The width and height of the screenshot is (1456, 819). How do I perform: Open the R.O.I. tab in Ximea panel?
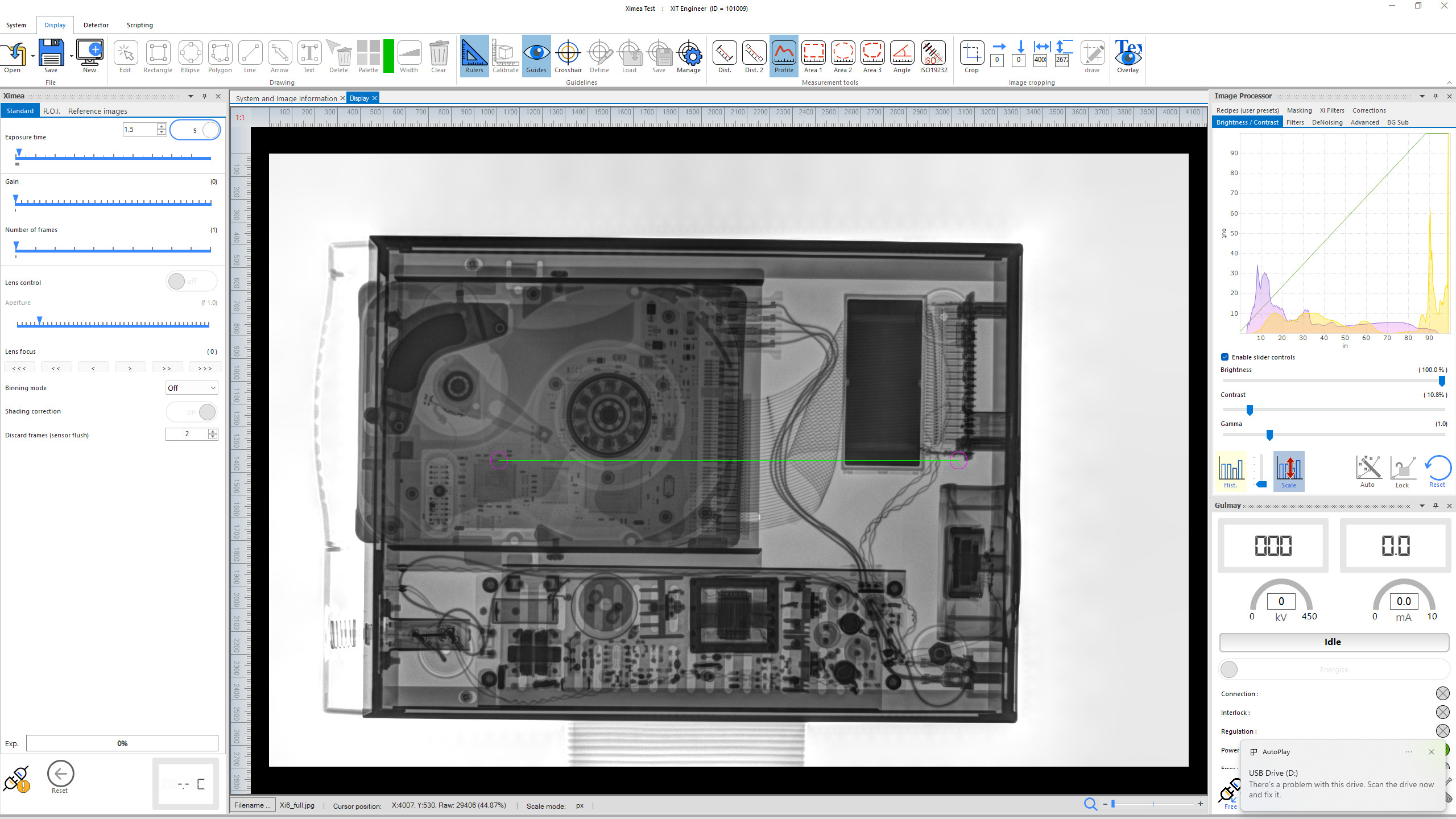tap(52, 111)
